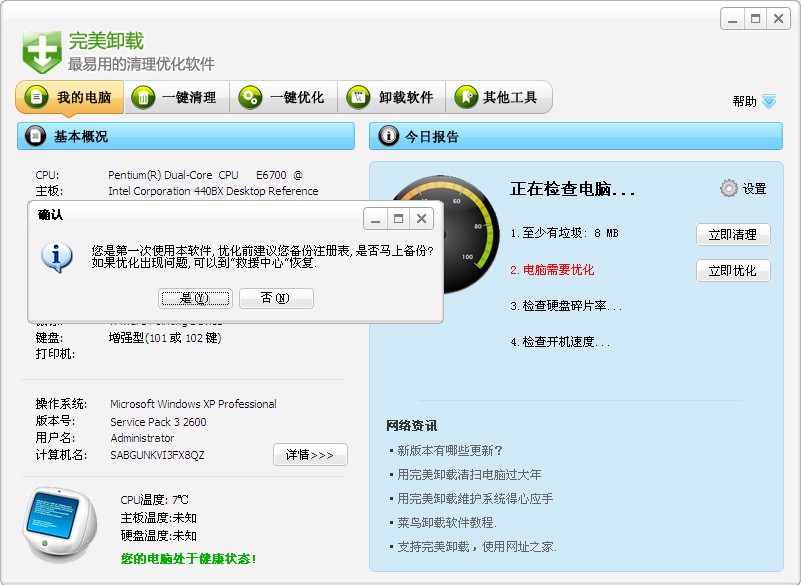Click the green shield app logo
This screenshot has height=585, width=801.
click(42, 52)
